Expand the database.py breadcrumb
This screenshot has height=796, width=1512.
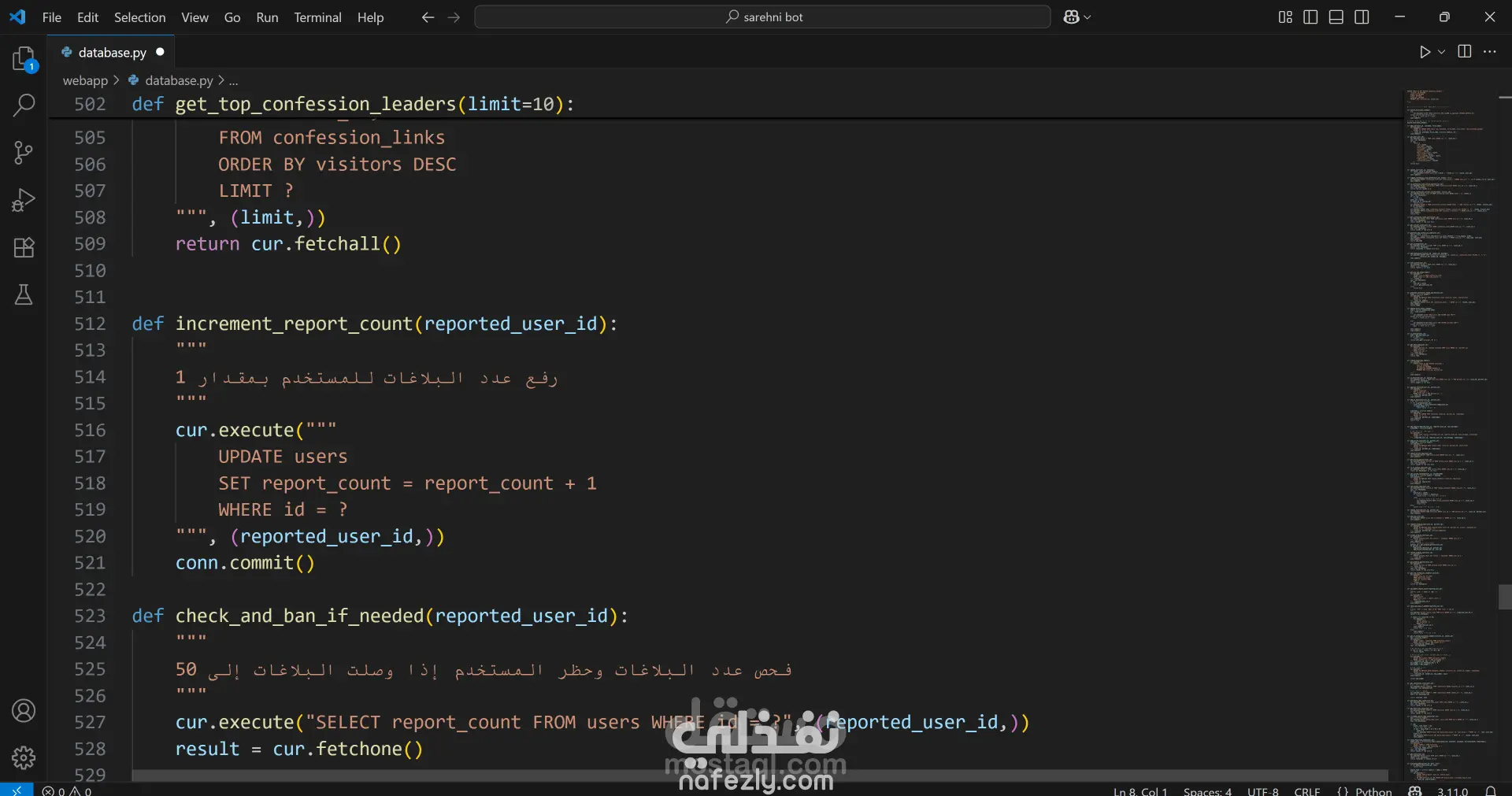[179, 80]
